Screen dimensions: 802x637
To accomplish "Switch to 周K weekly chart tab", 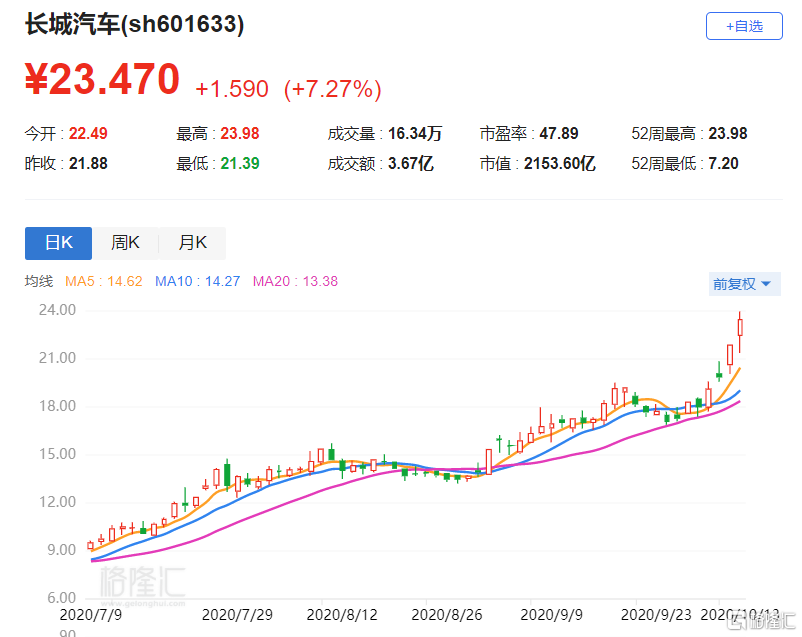I will coord(125,243).
